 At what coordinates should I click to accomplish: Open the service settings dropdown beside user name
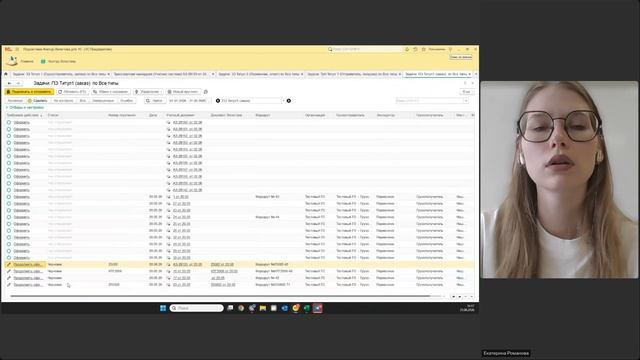point(450,49)
